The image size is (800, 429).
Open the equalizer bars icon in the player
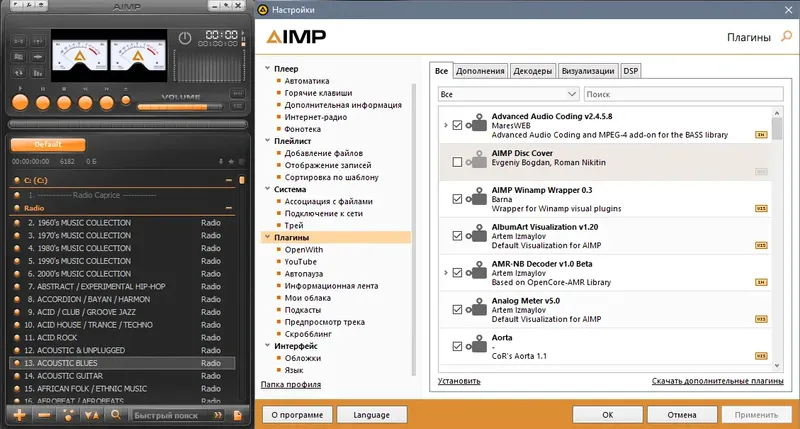pyautogui.click(x=38, y=72)
